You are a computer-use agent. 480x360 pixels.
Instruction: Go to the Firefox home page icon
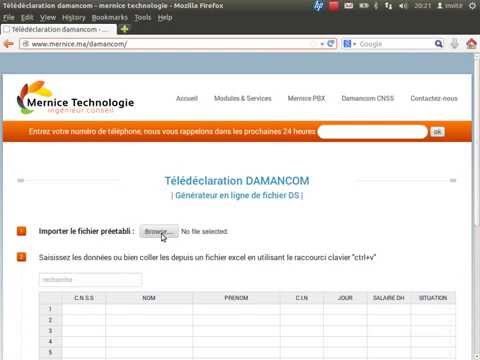point(471,44)
